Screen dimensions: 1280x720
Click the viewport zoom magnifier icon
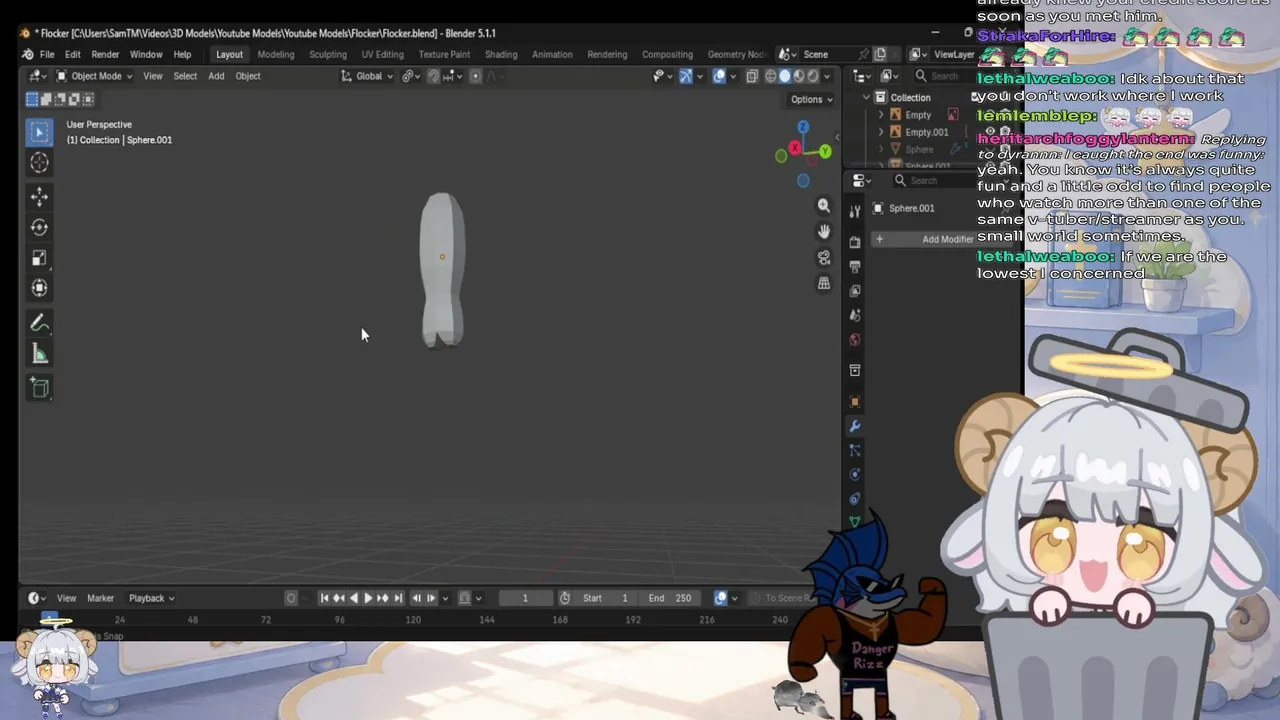coord(824,205)
